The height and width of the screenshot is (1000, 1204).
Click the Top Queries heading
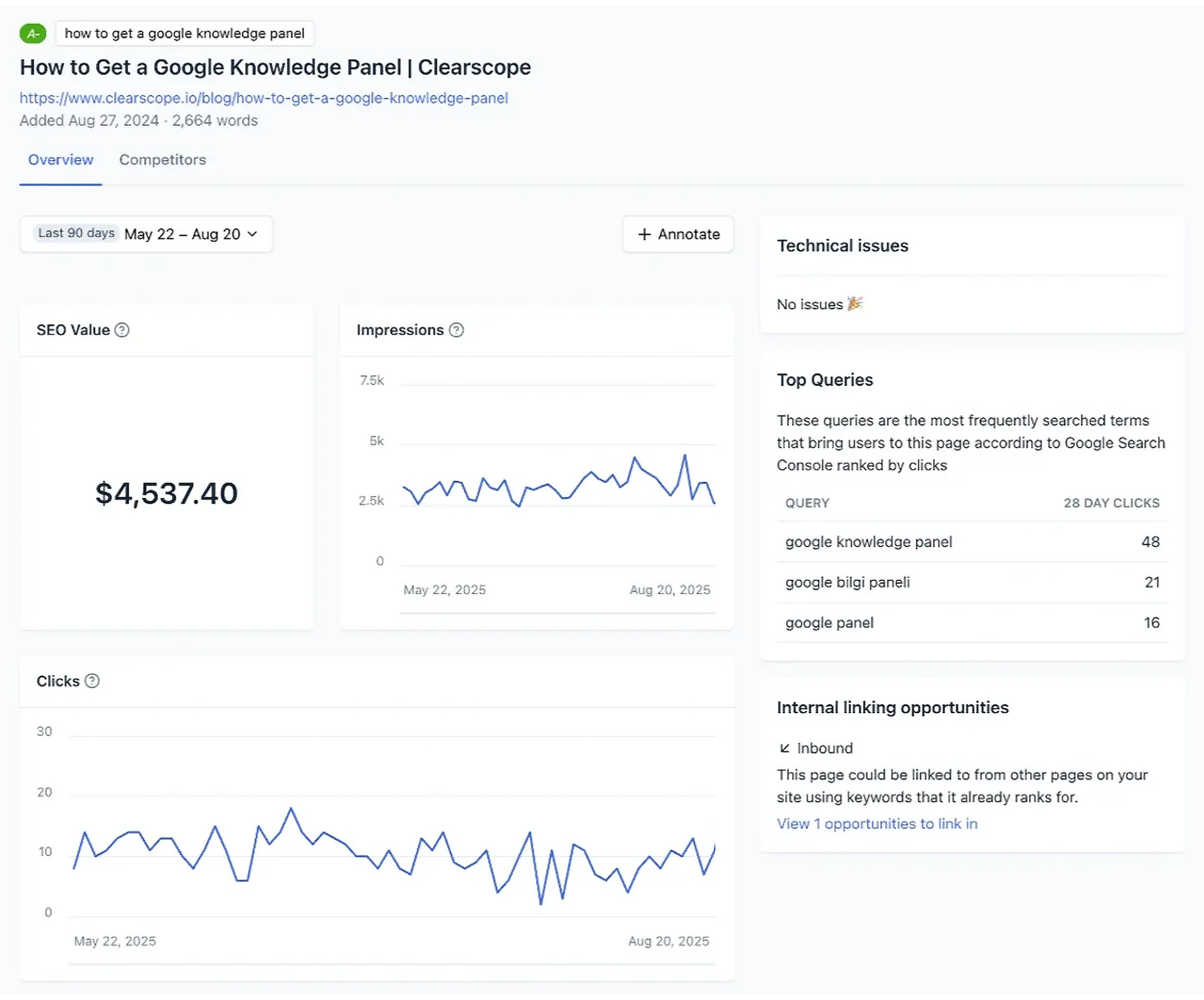click(x=824, y=380)
